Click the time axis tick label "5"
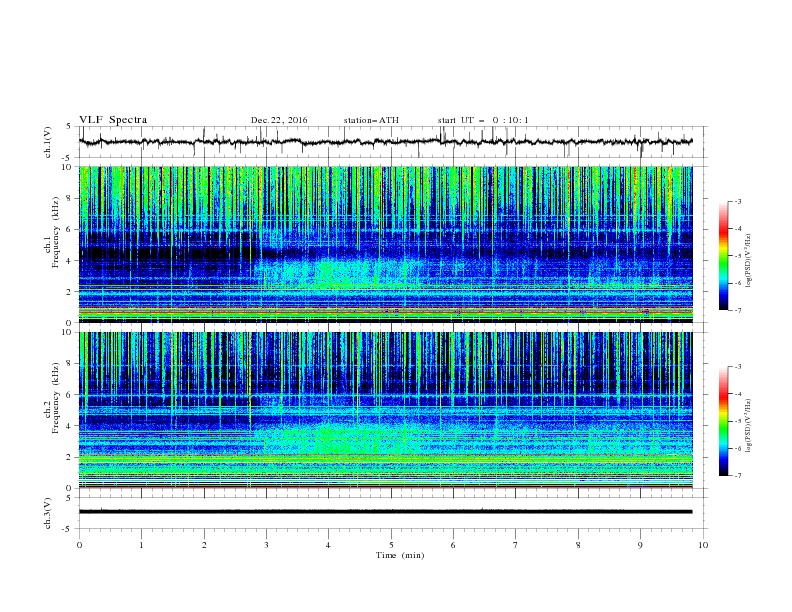The height and width of the screenshot is (612, 792). (391, 545)
